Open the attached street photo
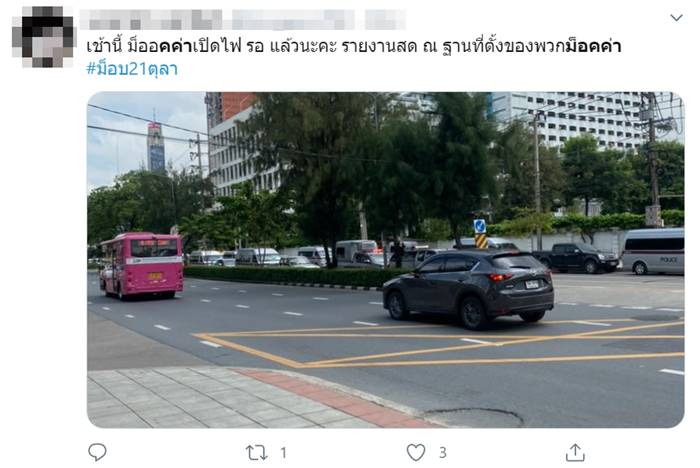 (385, 260)
